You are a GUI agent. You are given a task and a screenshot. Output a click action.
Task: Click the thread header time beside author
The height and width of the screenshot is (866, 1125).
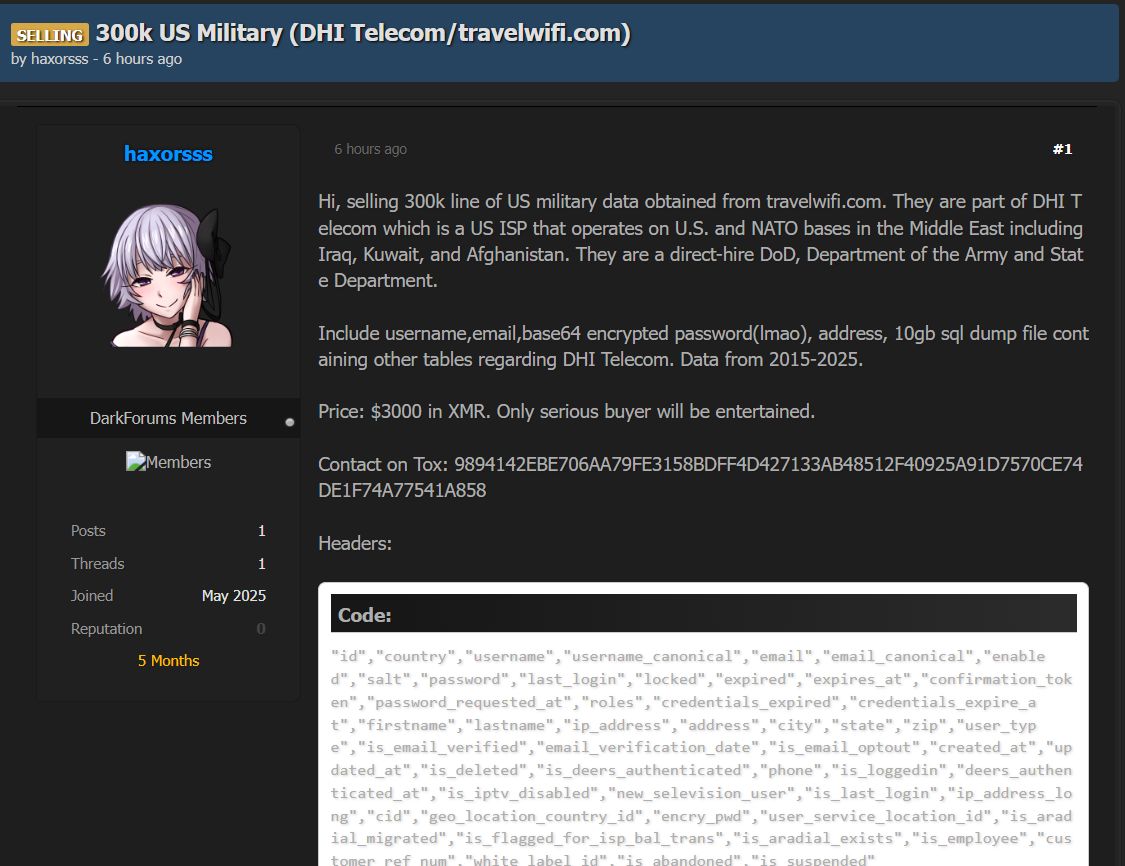(x=142, y=59)
